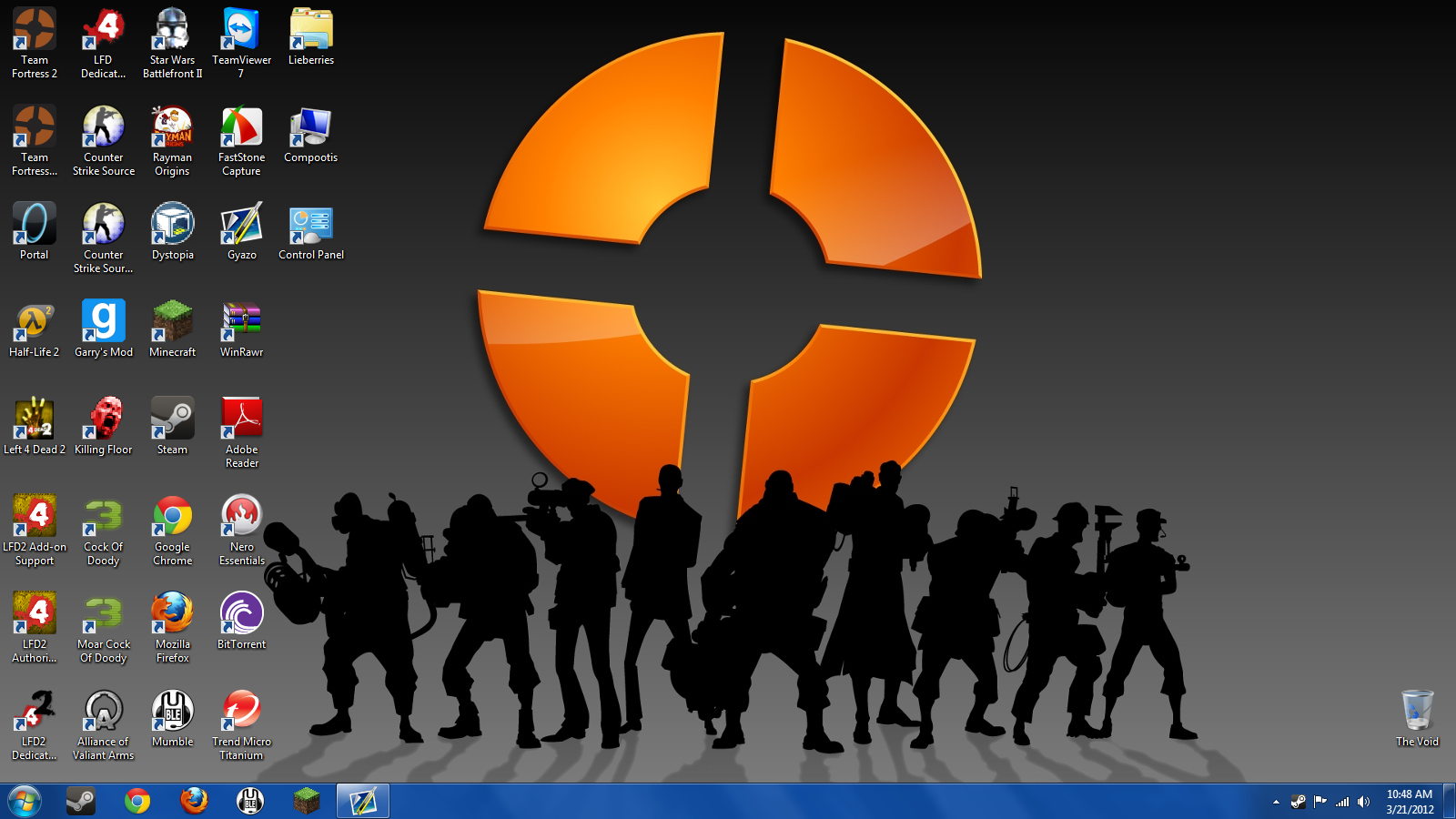Select the Team Fortress 2 desktop shortcut

click(35, 43)
